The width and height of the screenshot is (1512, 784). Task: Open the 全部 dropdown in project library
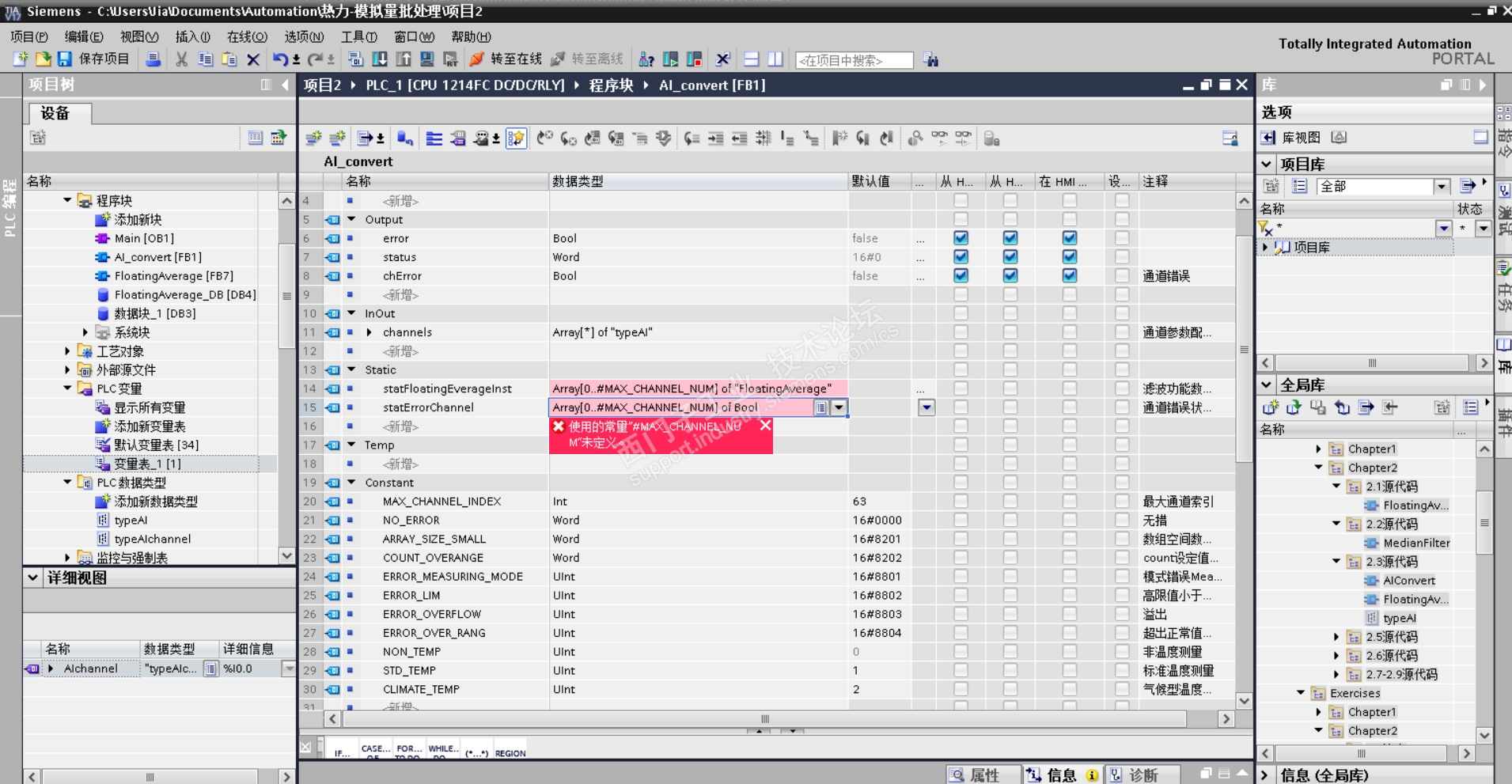[1442, 187]
